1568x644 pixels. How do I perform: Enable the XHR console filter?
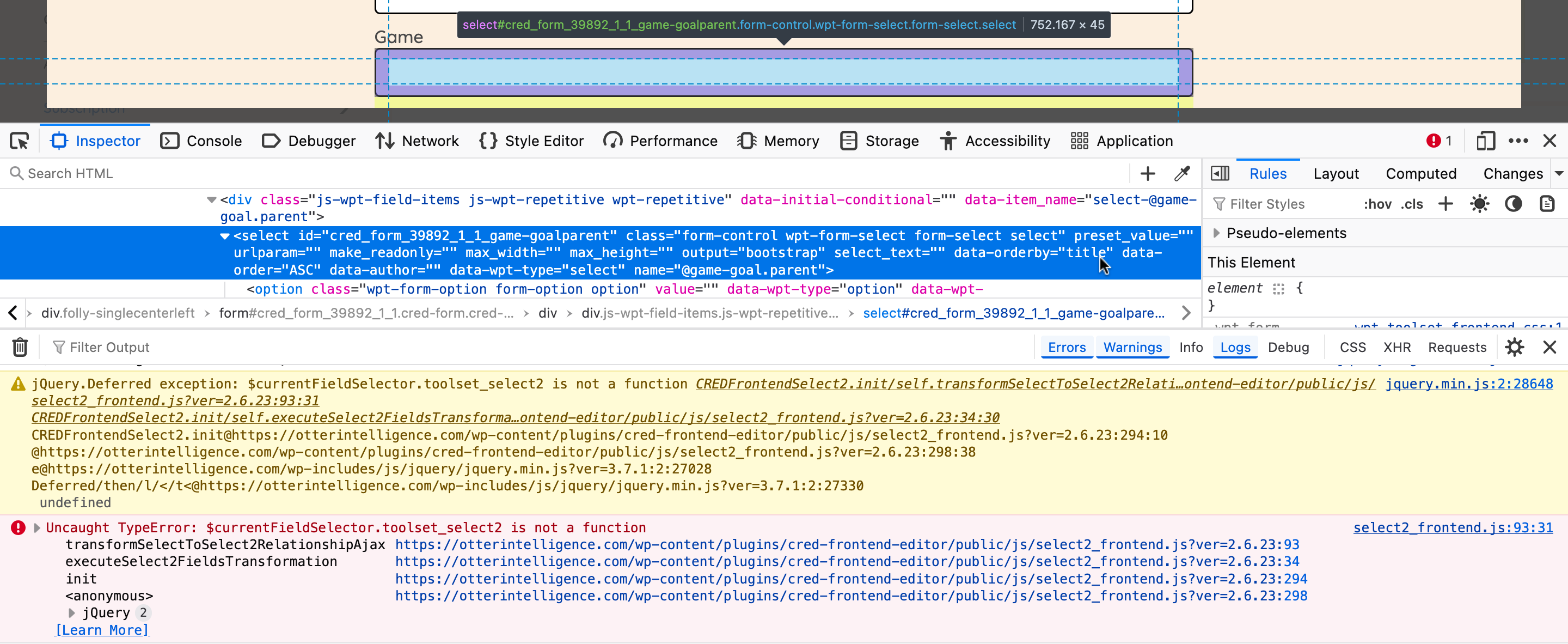(1396, 347)
